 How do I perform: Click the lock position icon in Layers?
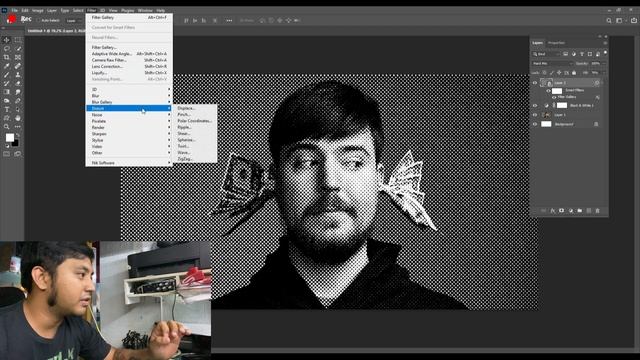click(x=559, y=73)
